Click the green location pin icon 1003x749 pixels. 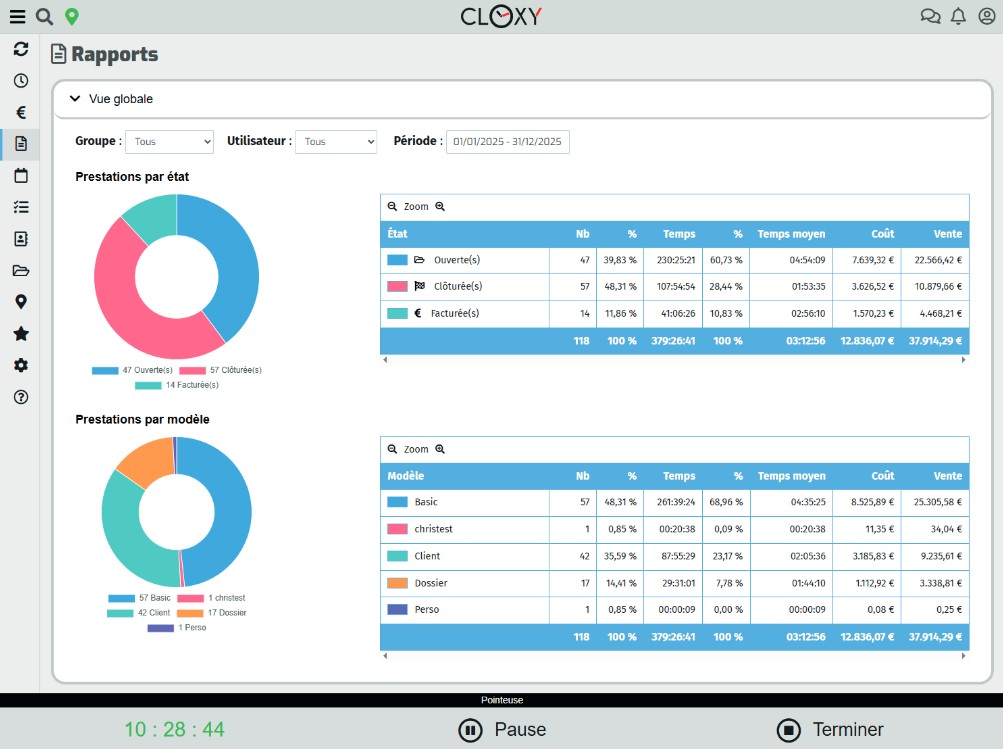[x=71, y=16]
